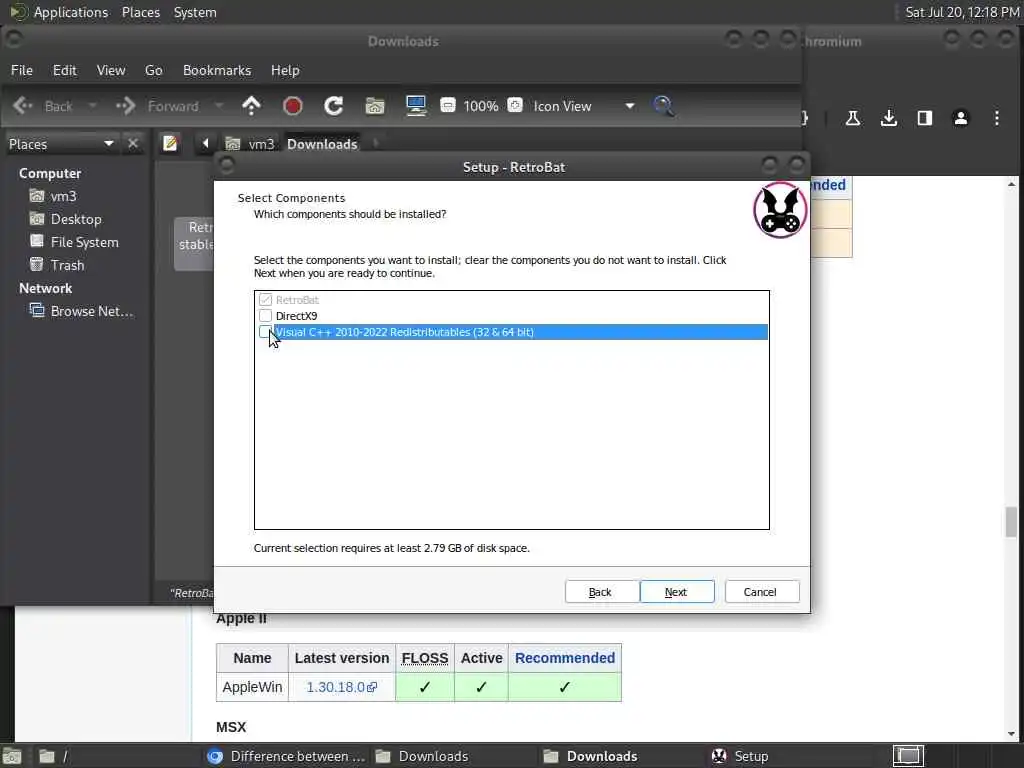Screen dimensions: 1024x768
Task: Click Back in RetroBat setup
Action: coord(601,592)
